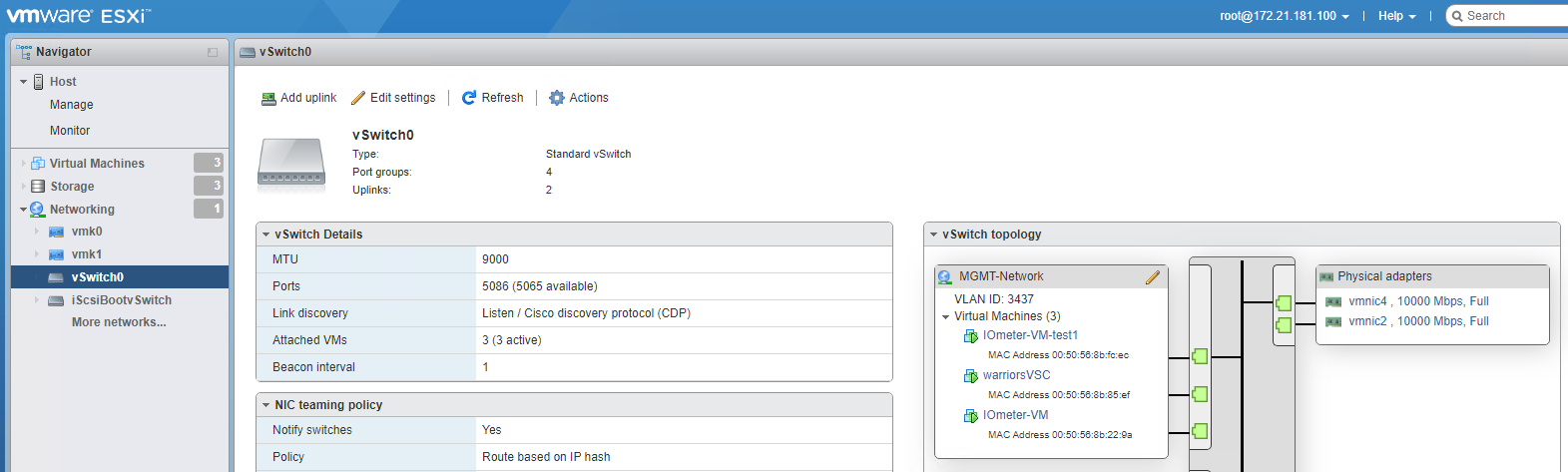Open the root@172.21.181.100 user menu

point(1285,16)
